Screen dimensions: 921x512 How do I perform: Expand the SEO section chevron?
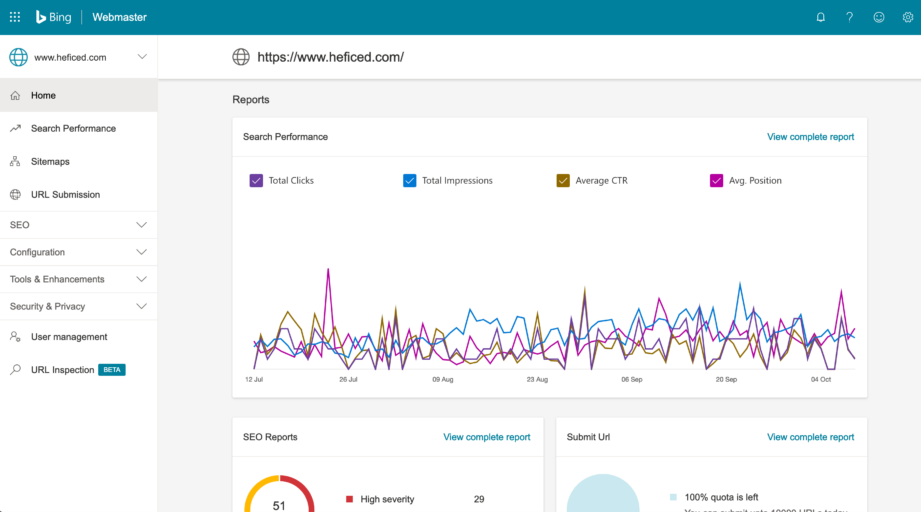142,225
